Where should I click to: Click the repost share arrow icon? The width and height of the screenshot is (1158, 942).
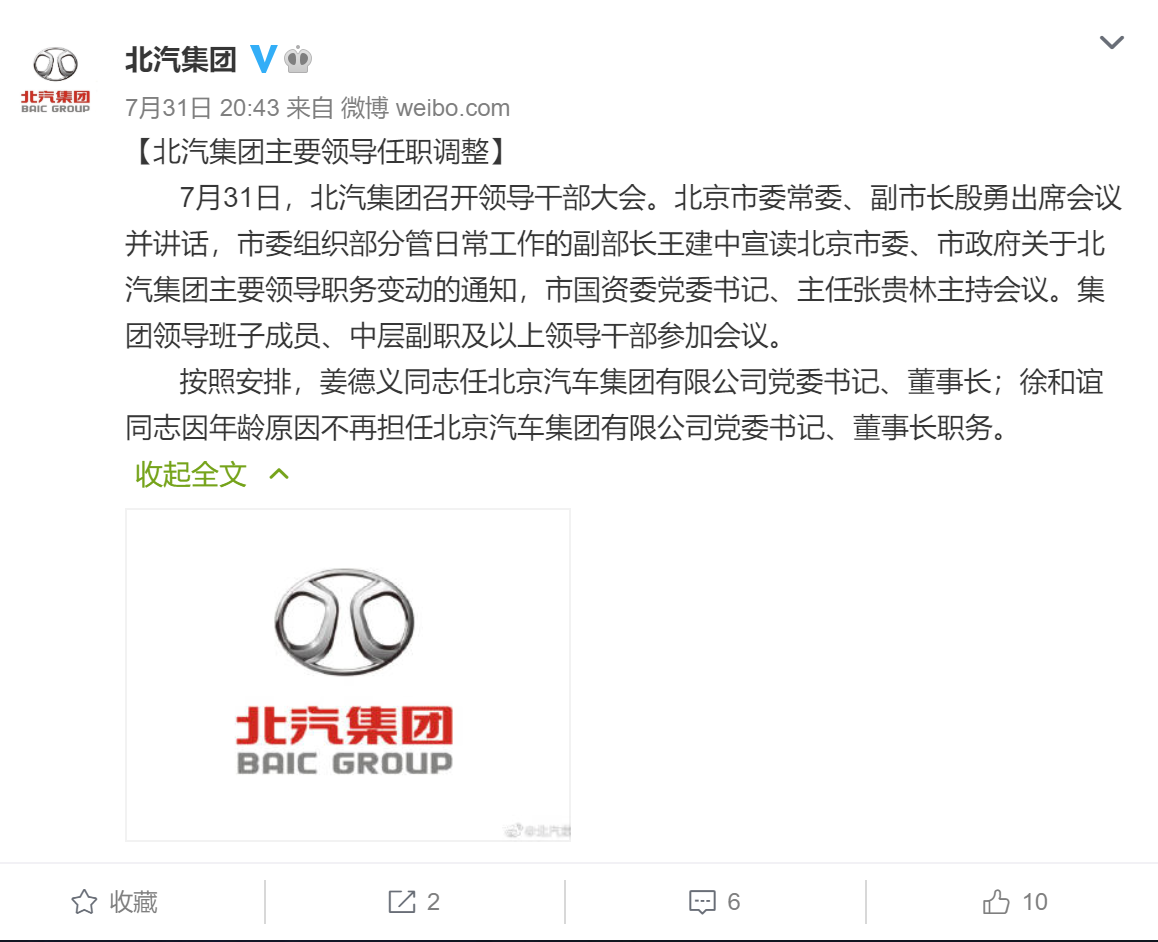[x=402, y=901]
